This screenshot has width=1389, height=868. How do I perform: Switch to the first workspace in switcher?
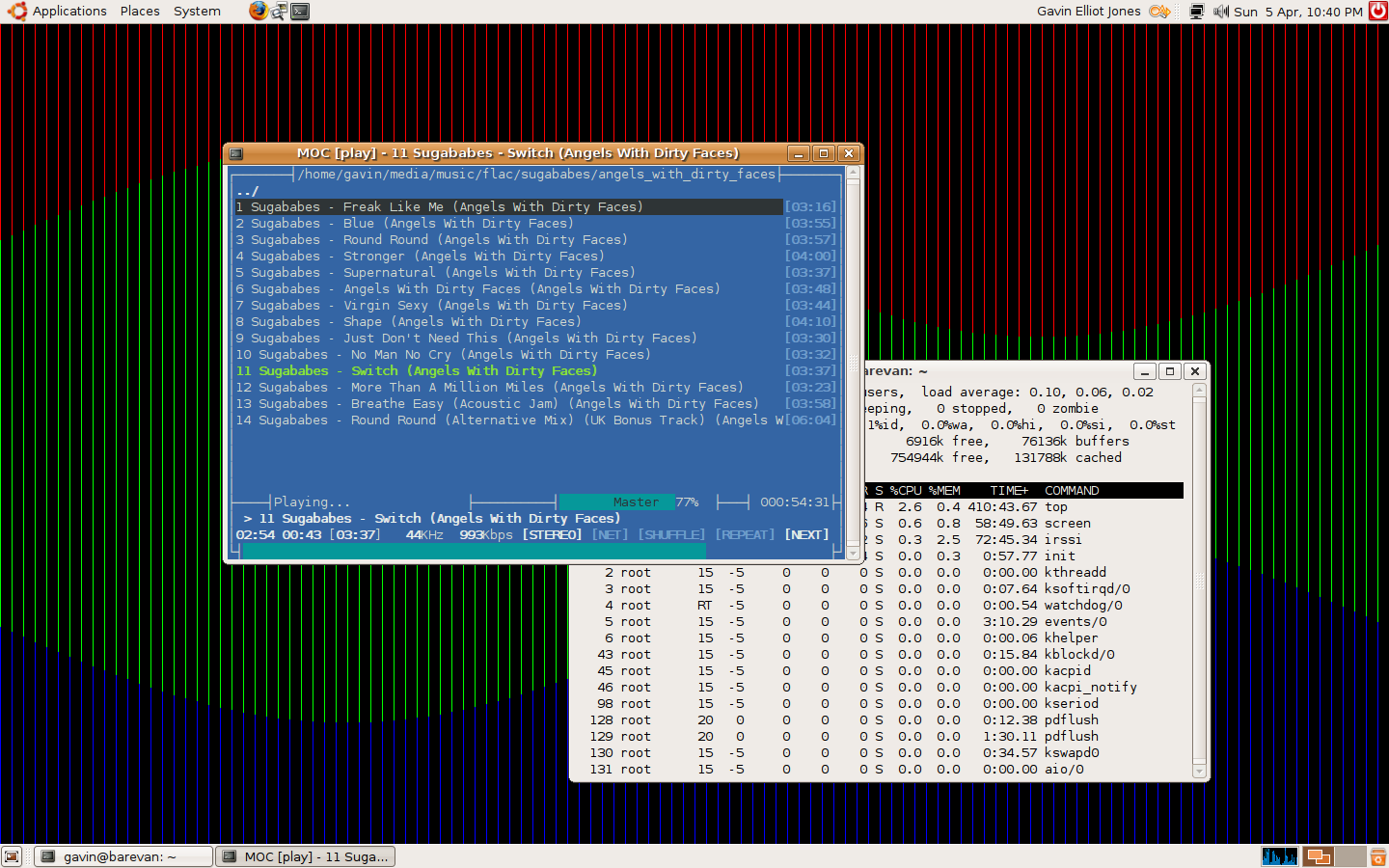tap(1318, 856)
